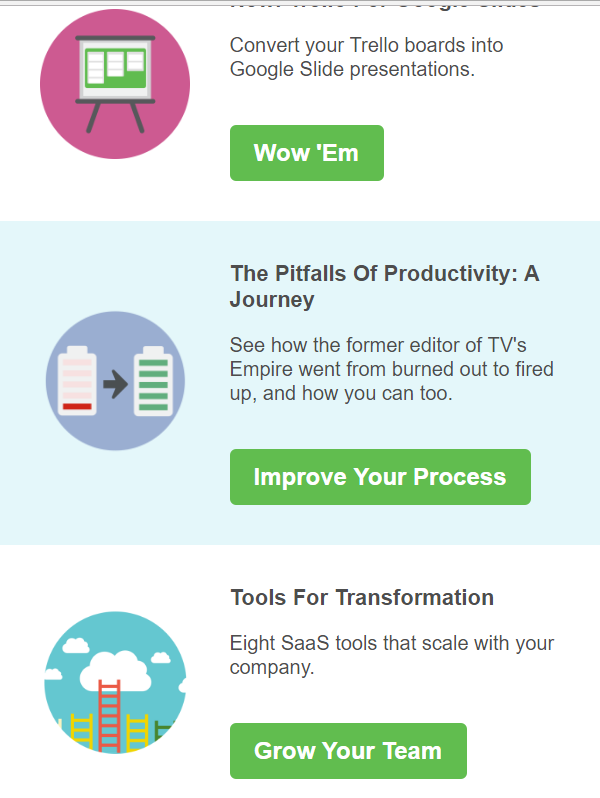Open The Pitfalls Of Productivity heading
Screen dimensions: 600x798
coord(384,286)
